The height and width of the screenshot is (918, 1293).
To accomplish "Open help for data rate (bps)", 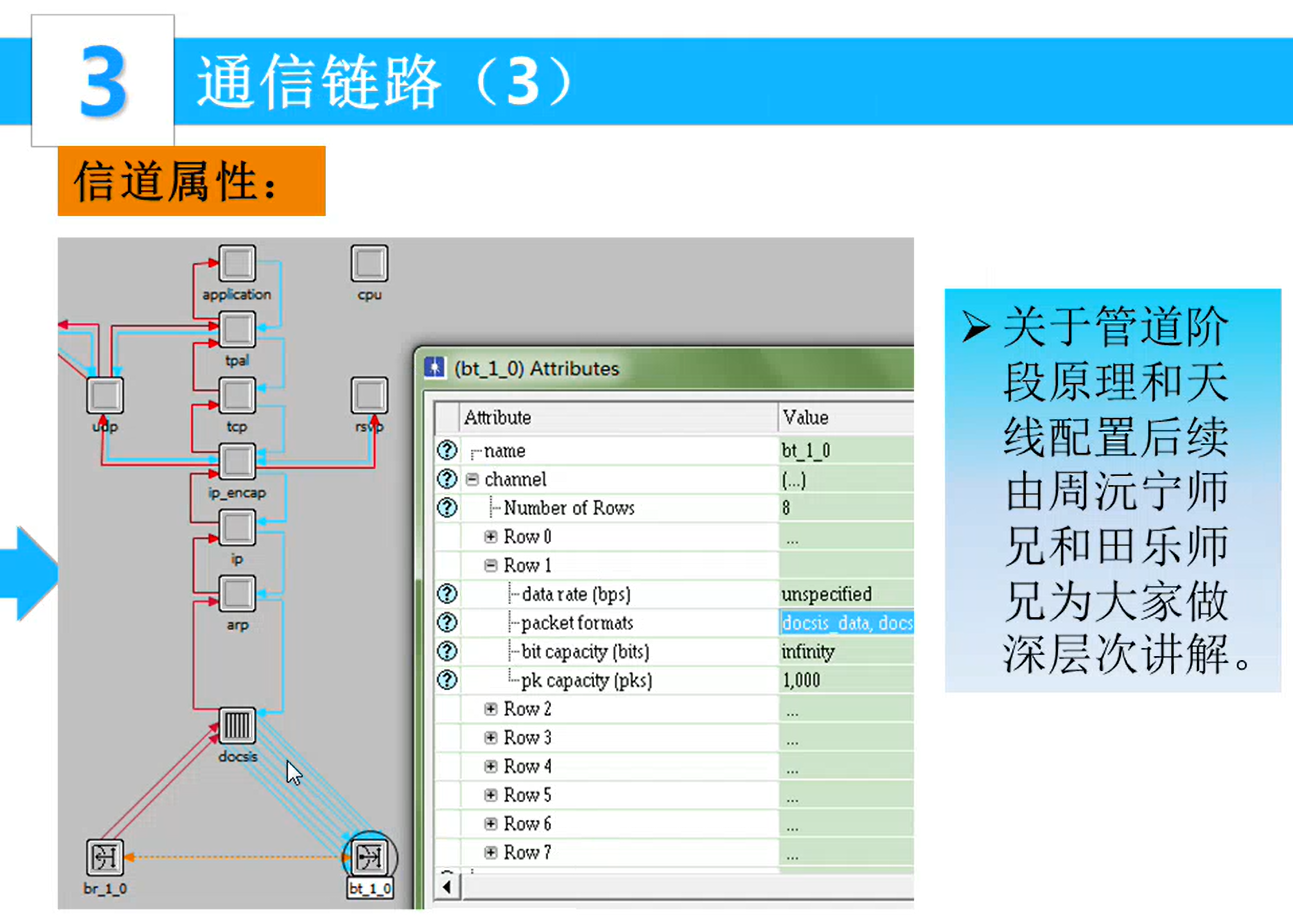I will 447,594.
